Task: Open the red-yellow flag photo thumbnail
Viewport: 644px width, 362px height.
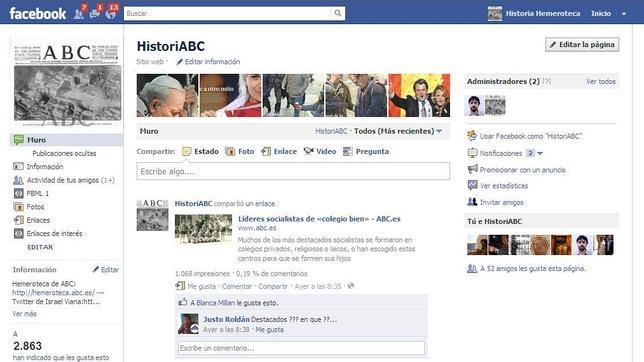Action: pos(419,95)
